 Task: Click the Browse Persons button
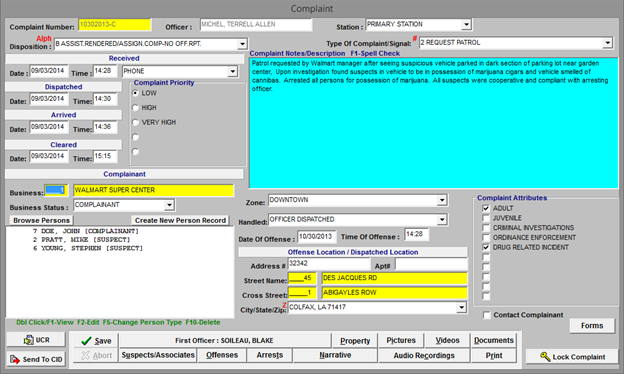pos(41,220)
